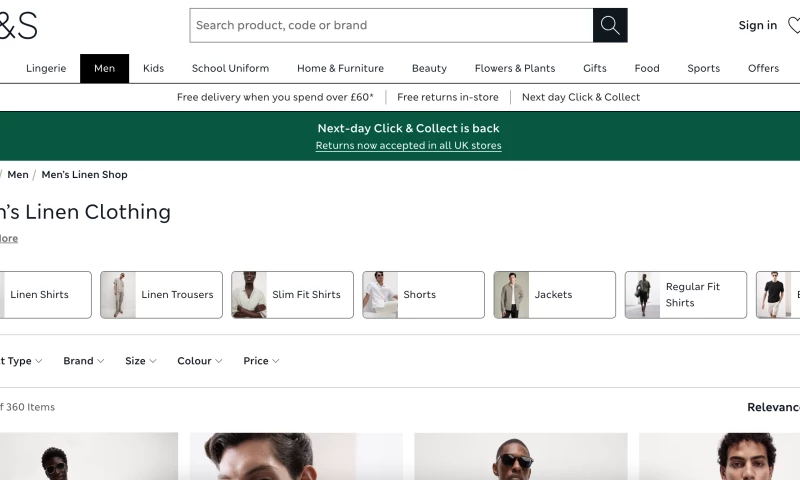This screenshot has height=480, width=800.
Task: Open the Kids menu
Action: pos(154,68)
